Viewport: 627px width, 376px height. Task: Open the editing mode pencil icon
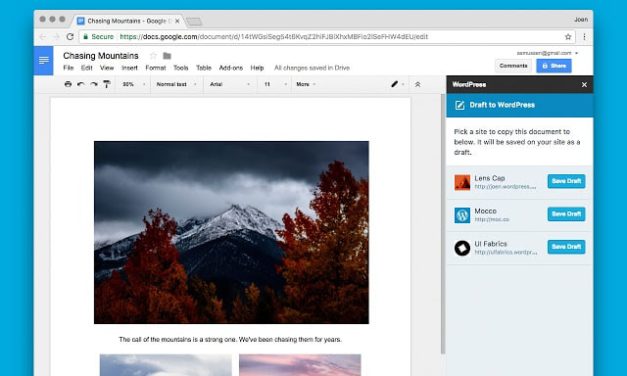[394, 84]
